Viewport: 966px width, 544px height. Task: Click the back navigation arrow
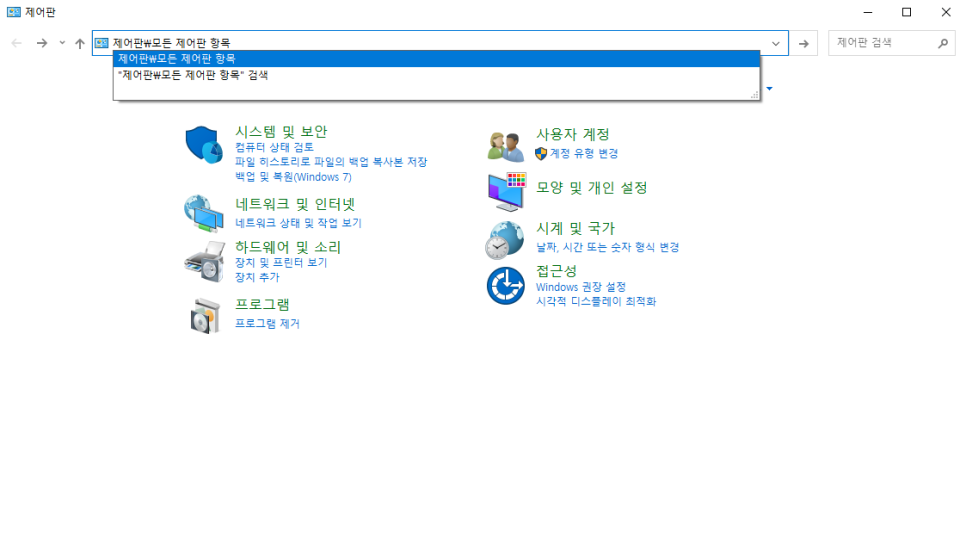(x=17, y=43)
